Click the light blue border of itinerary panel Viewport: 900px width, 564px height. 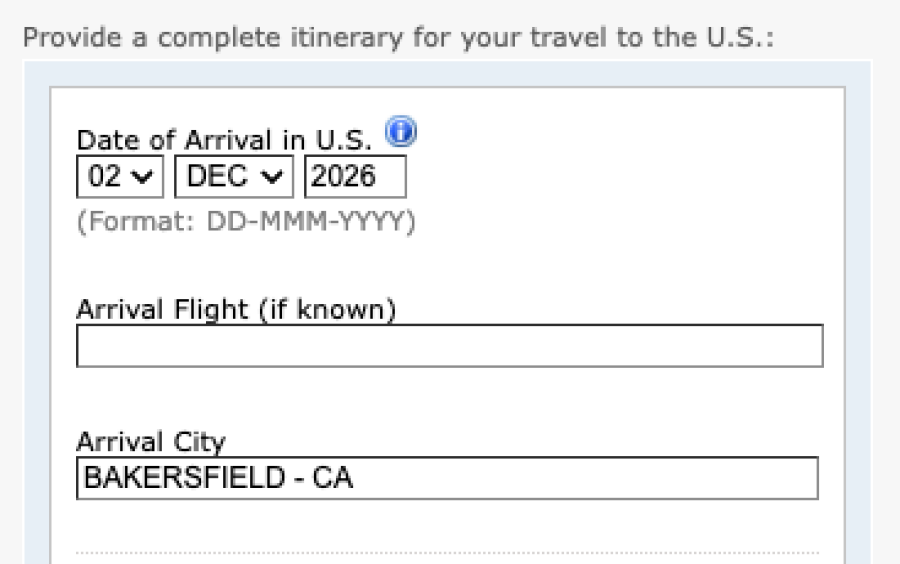pos(36,300)
